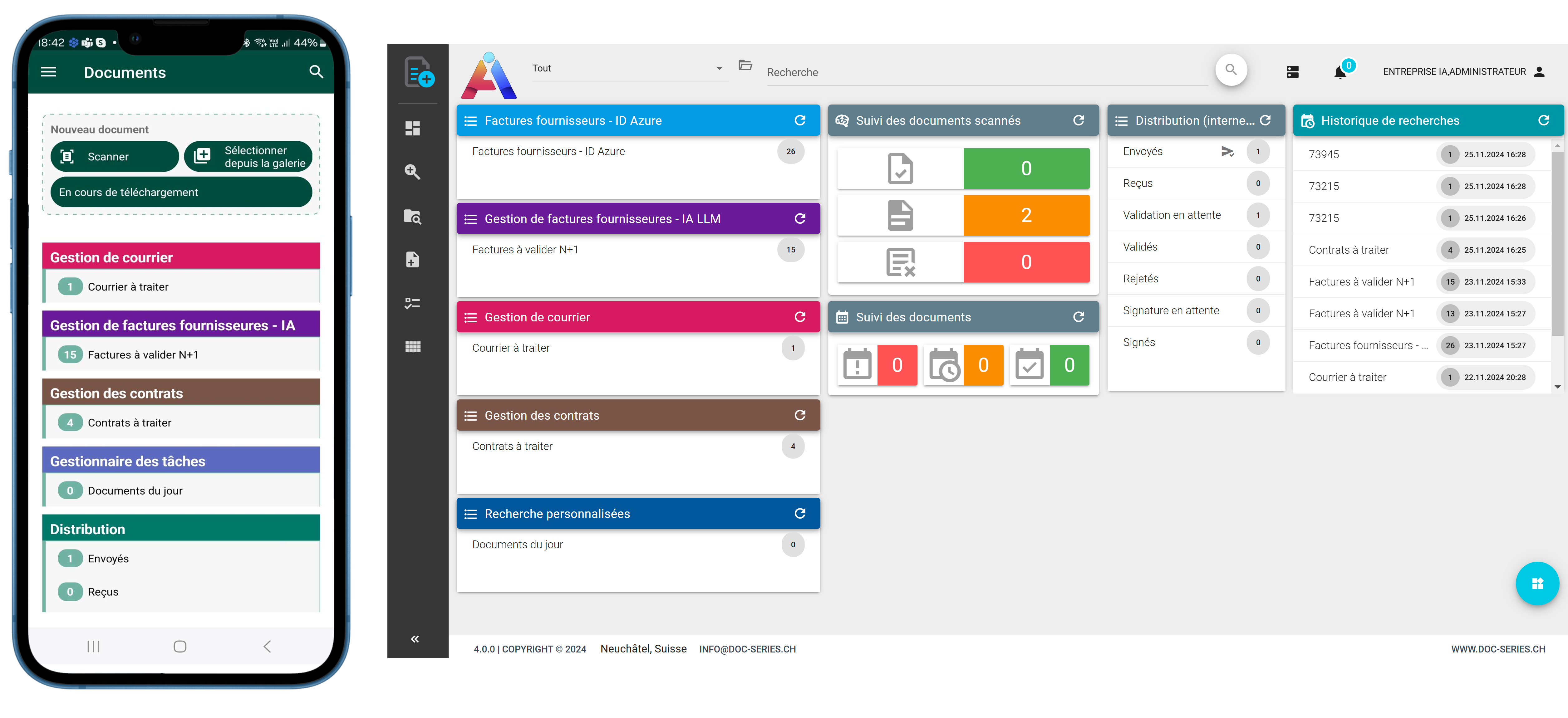Open Factures à valider N+1 in desktop panel
This screenshot has height=718, width=1568.
(x=638, y=250)
